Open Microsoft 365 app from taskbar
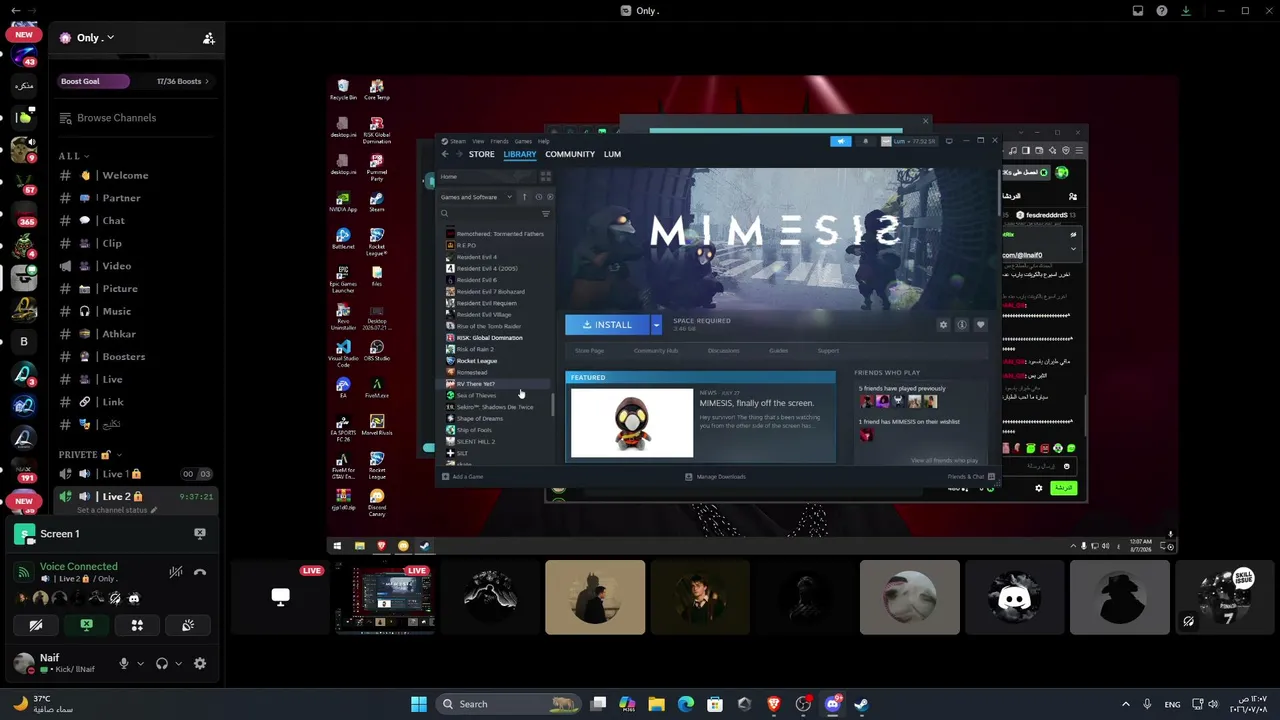1280x720 pixels. pyautogui.click(x=627, y=704)
